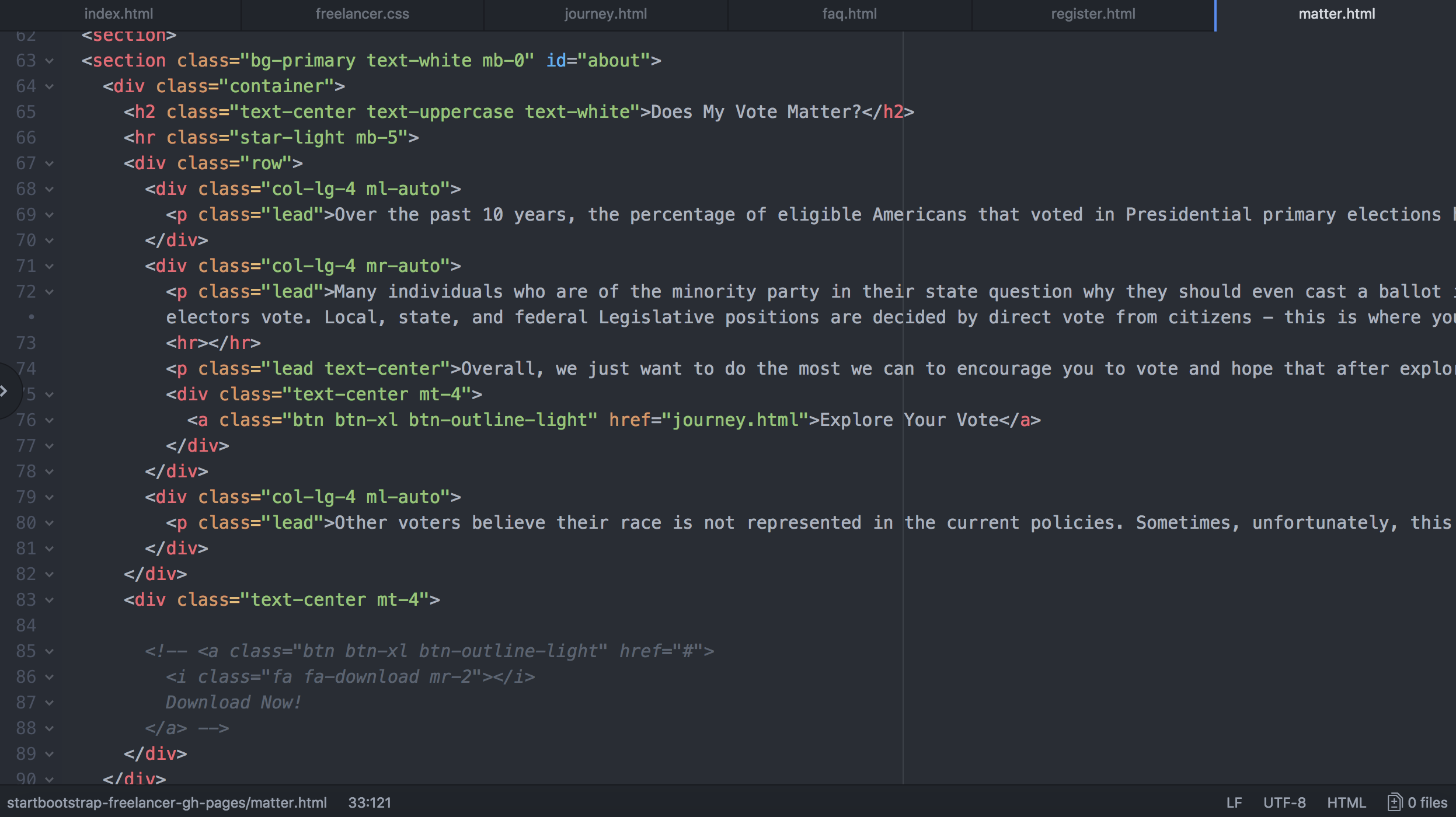Switch to the journey.html tab
The image size is (1456, 817).
pos(605,13)
